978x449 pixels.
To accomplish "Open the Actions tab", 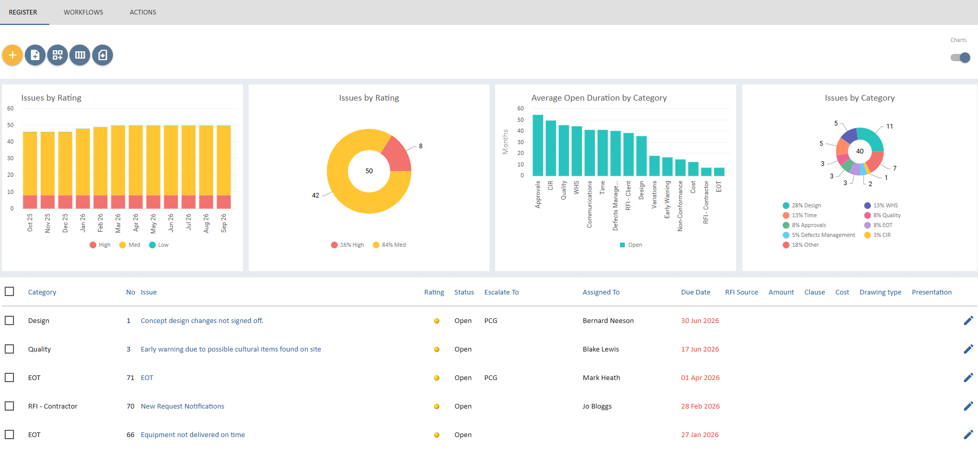I will (143, 12).
